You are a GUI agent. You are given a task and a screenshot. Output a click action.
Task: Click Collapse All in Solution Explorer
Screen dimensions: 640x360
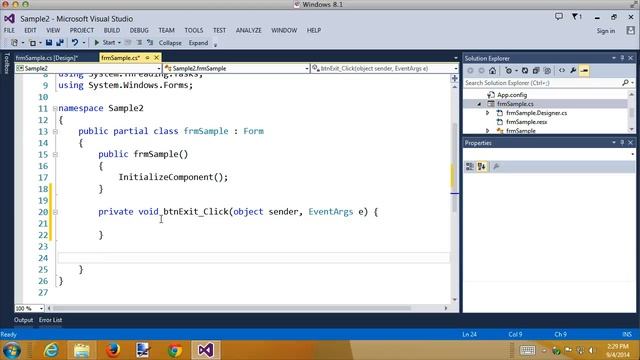click(x=536, y=71)
